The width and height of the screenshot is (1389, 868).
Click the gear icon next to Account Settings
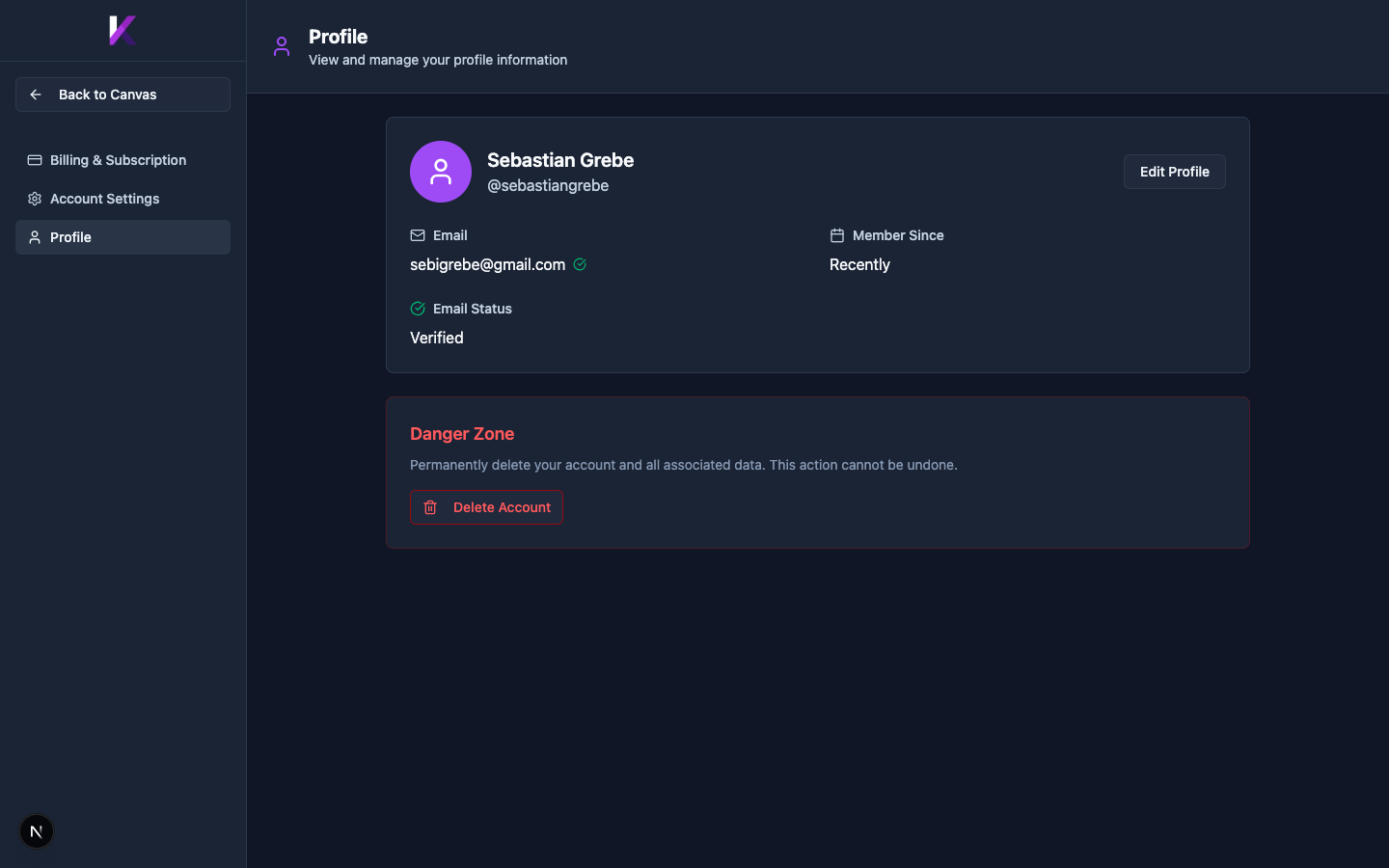point(34,199)
